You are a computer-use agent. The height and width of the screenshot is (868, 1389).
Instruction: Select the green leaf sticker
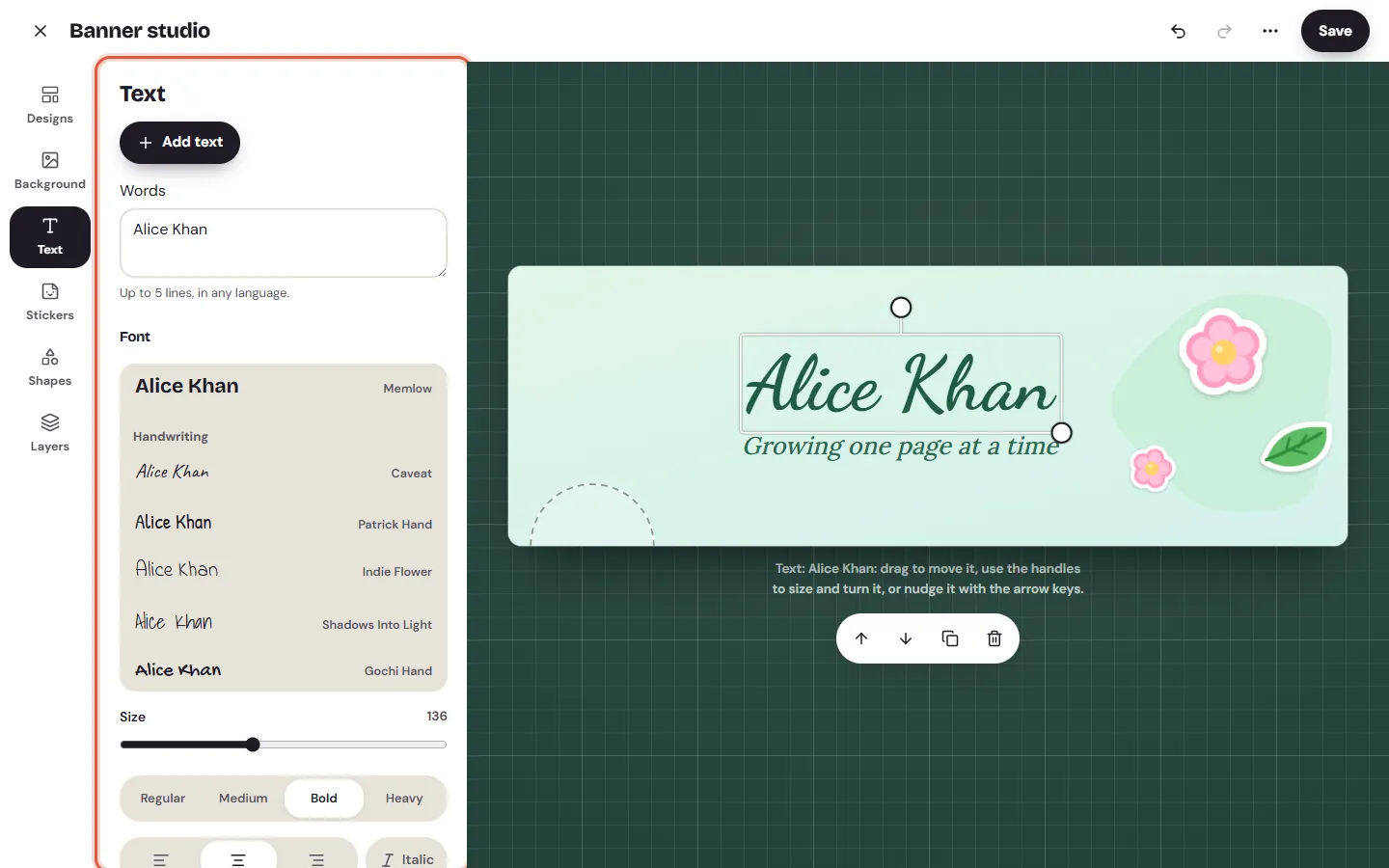coord(1295,448)
